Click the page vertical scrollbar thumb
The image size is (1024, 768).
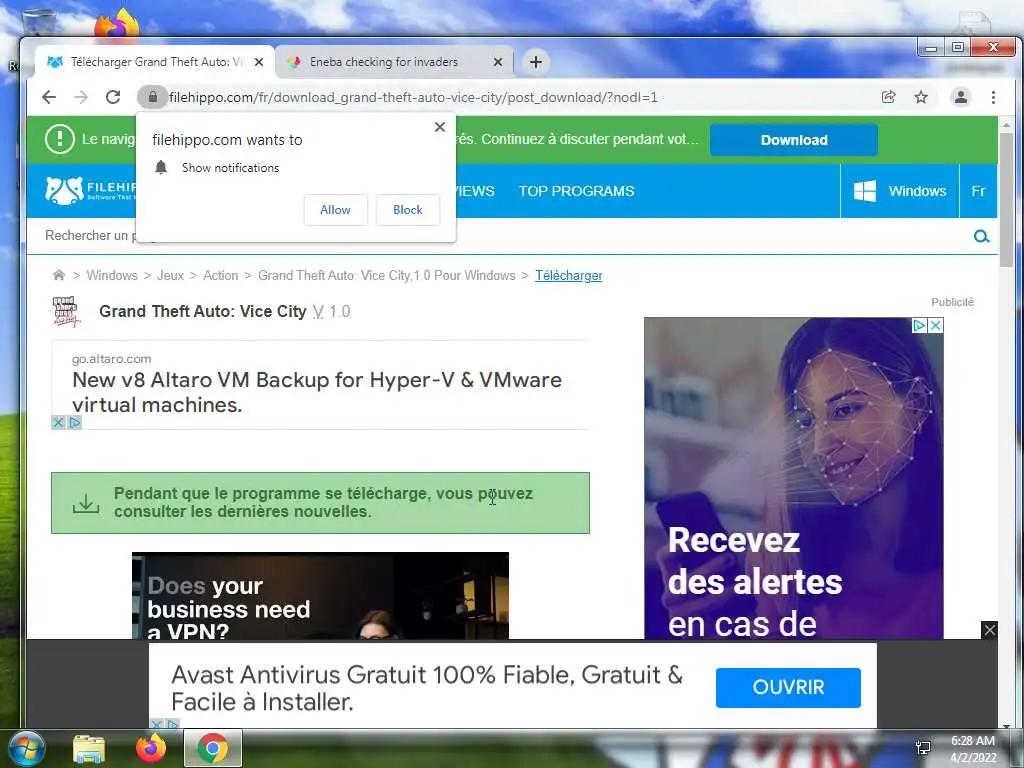click(1006, 199)
